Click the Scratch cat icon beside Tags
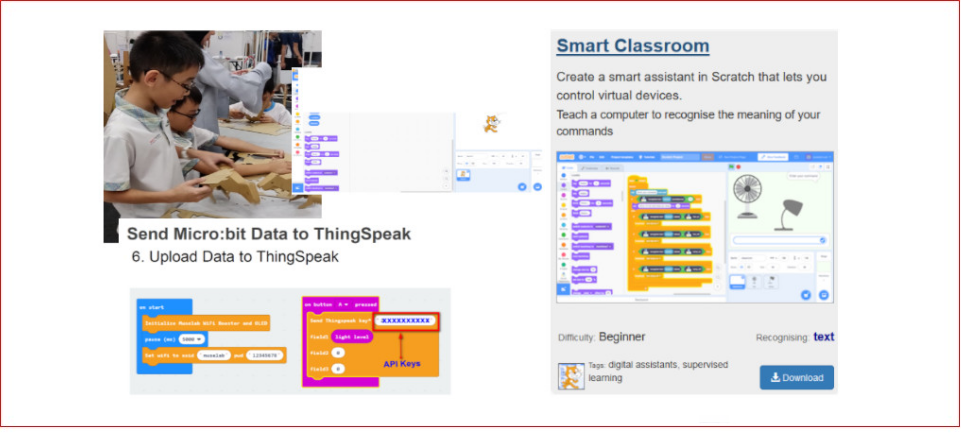Screen dimensions: 966x436 [570, 376]
